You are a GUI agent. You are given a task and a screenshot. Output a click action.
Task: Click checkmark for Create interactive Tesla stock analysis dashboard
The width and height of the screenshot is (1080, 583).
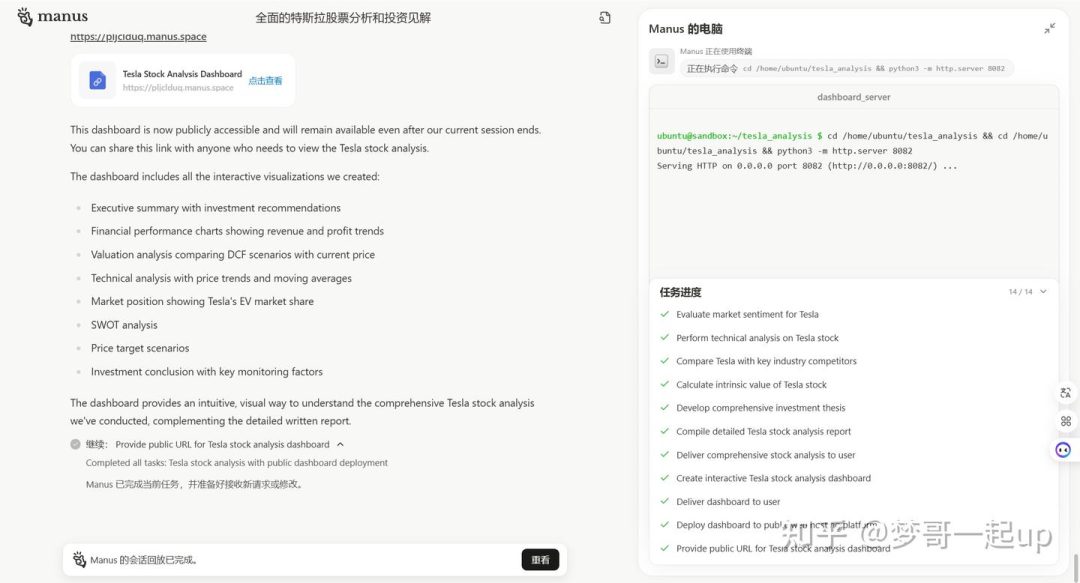[665, 478]
